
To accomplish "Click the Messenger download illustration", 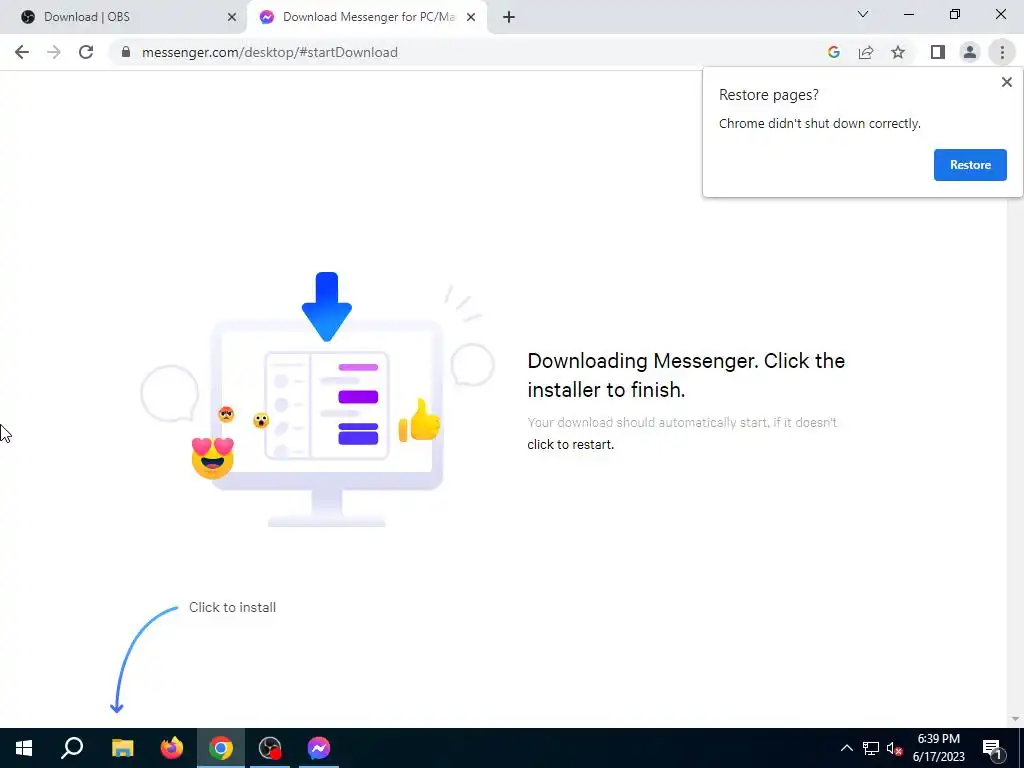I will click(x=318, y=399).
